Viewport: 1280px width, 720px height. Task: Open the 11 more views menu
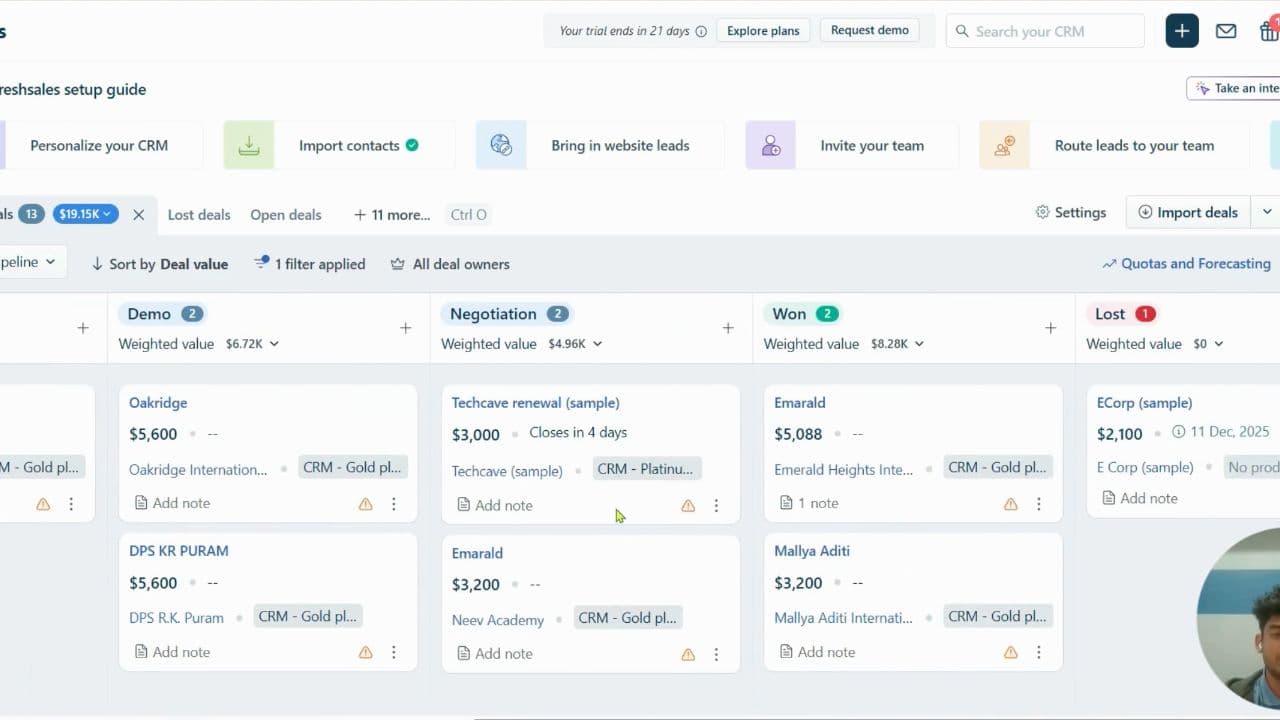[x=389, y=214]
